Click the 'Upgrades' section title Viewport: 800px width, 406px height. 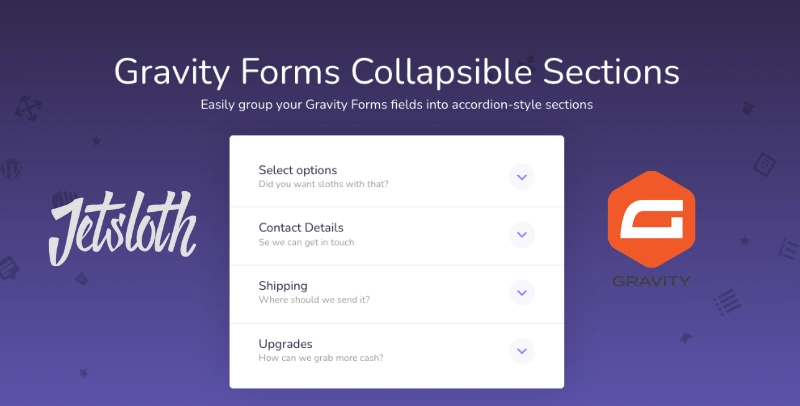click(x=286, y=344)
